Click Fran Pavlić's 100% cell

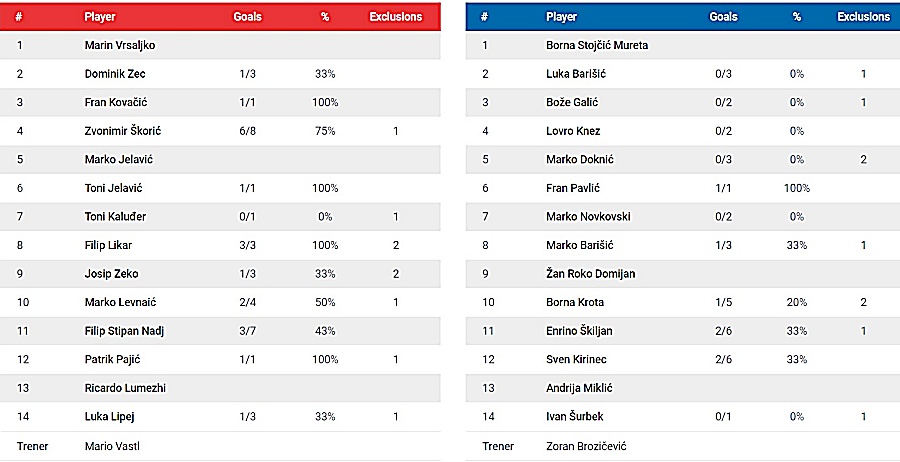tap(797, 188)
